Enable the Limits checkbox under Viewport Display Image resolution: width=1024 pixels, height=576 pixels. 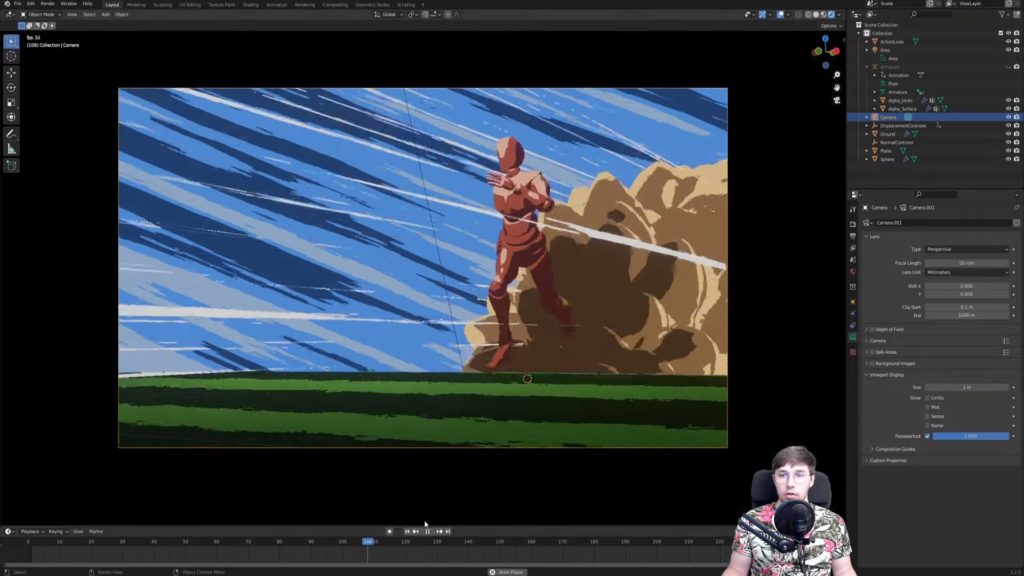(x=927, y=398)
